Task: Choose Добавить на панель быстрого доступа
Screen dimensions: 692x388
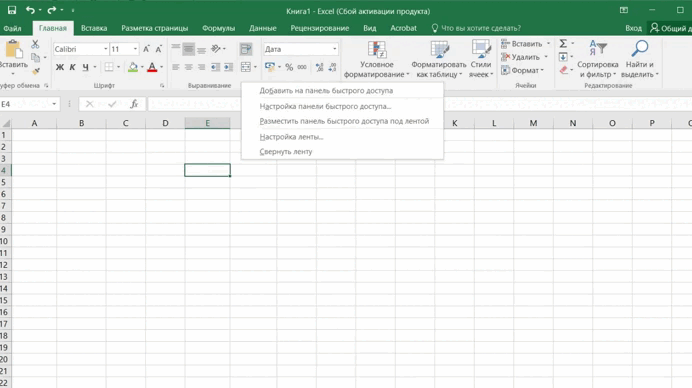Action: (342, 90)
